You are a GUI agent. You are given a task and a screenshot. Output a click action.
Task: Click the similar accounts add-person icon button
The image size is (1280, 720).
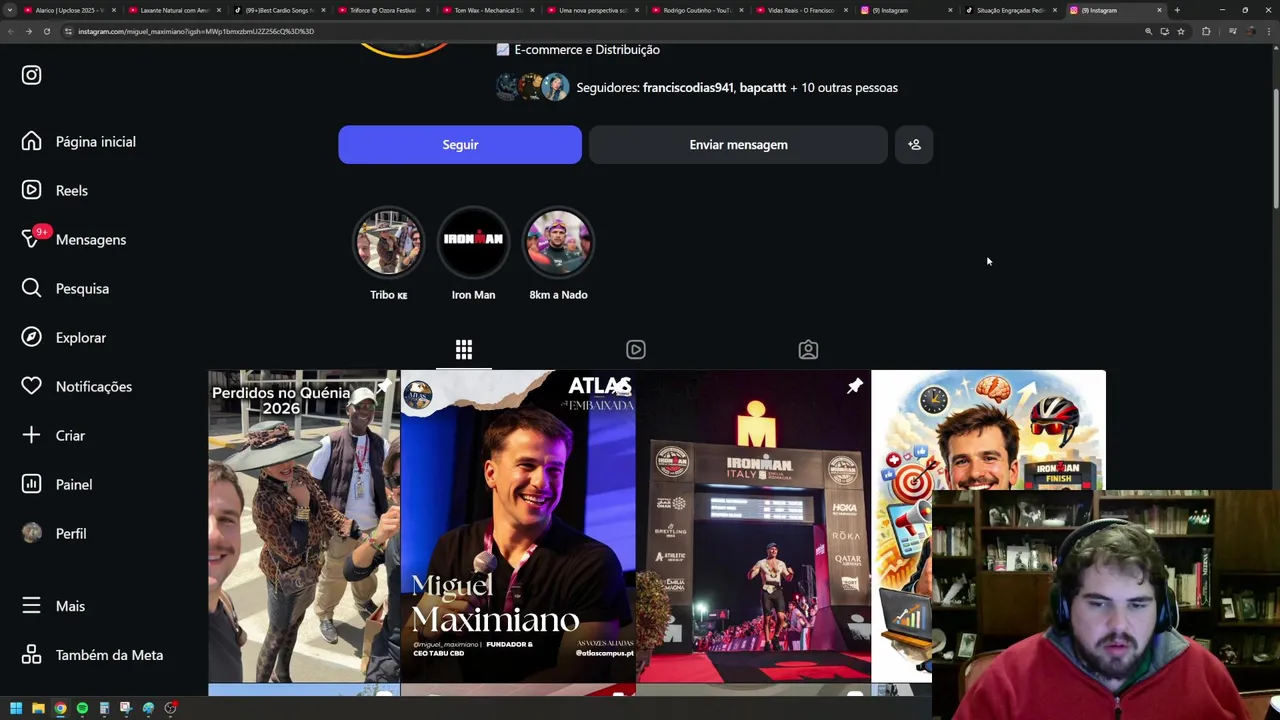coord(914,145)
